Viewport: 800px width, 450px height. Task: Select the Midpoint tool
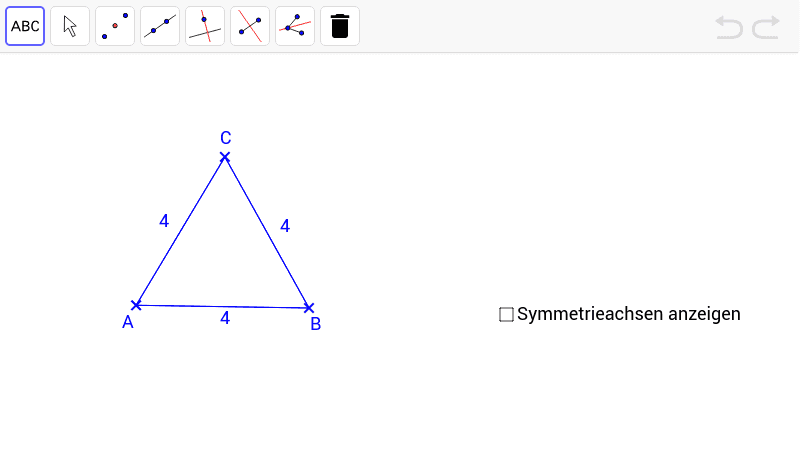[x=115, y=26]
